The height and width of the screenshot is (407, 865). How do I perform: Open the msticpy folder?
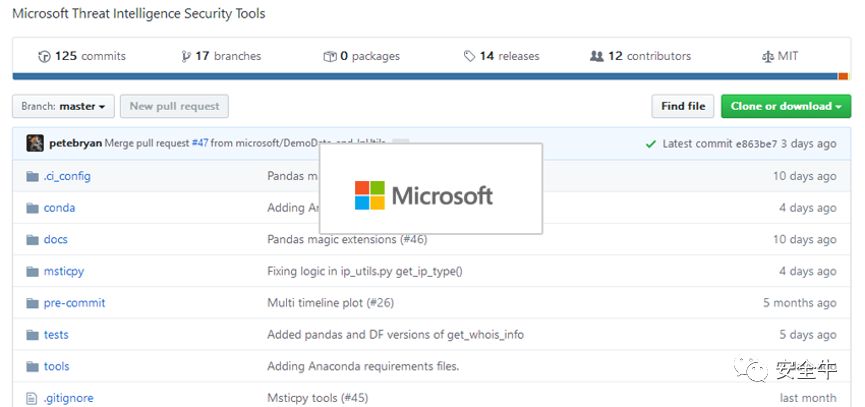(x=64, y=271)
